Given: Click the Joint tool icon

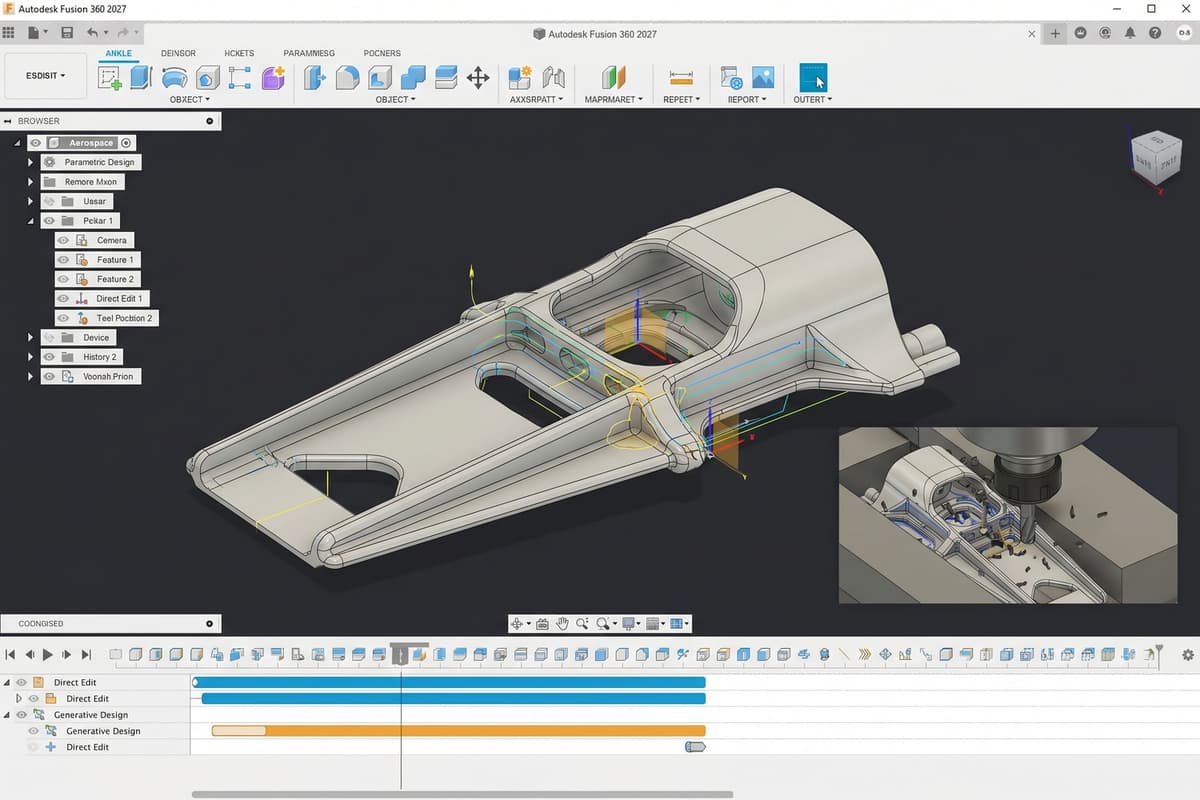Looking at the screenshot, I should click(553, 78).
